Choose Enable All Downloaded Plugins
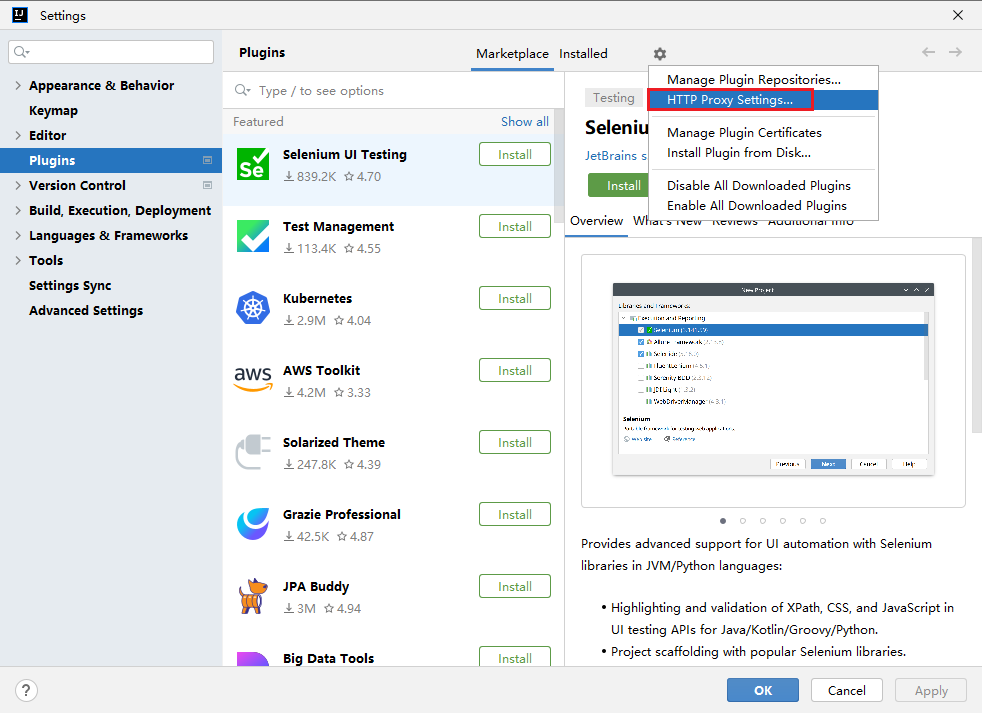The height and width of the screenshot is (713, 982). [x=763, y=206]
